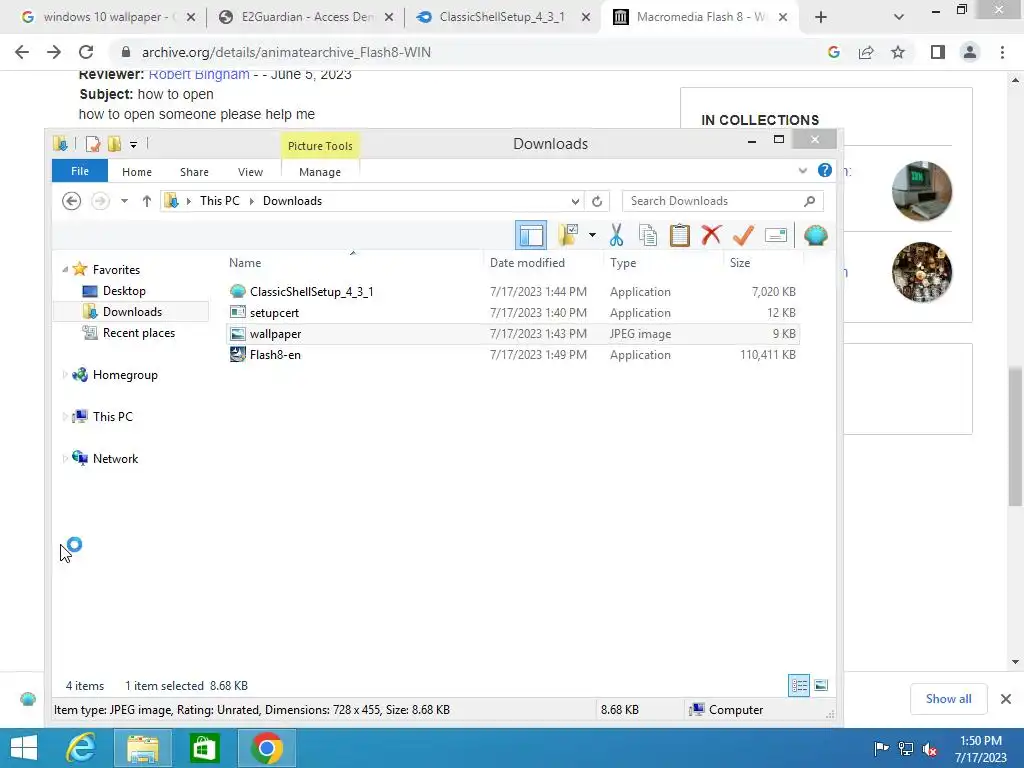Screen dimensions: 1024x768
Task: Select Downloads in the navigation pane
Action: pos(131,312)
